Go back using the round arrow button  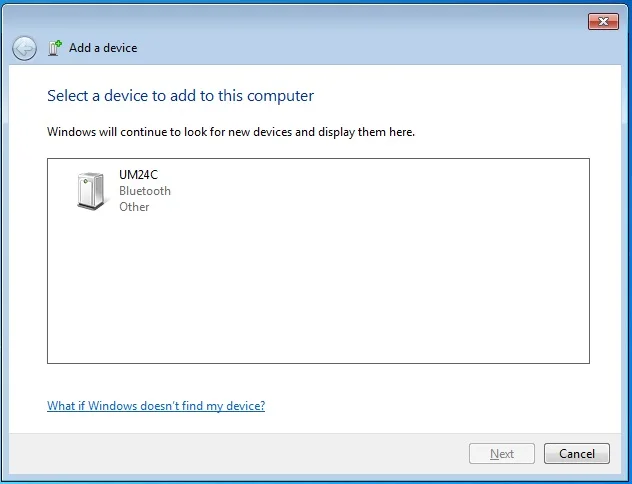click(24, 48)
